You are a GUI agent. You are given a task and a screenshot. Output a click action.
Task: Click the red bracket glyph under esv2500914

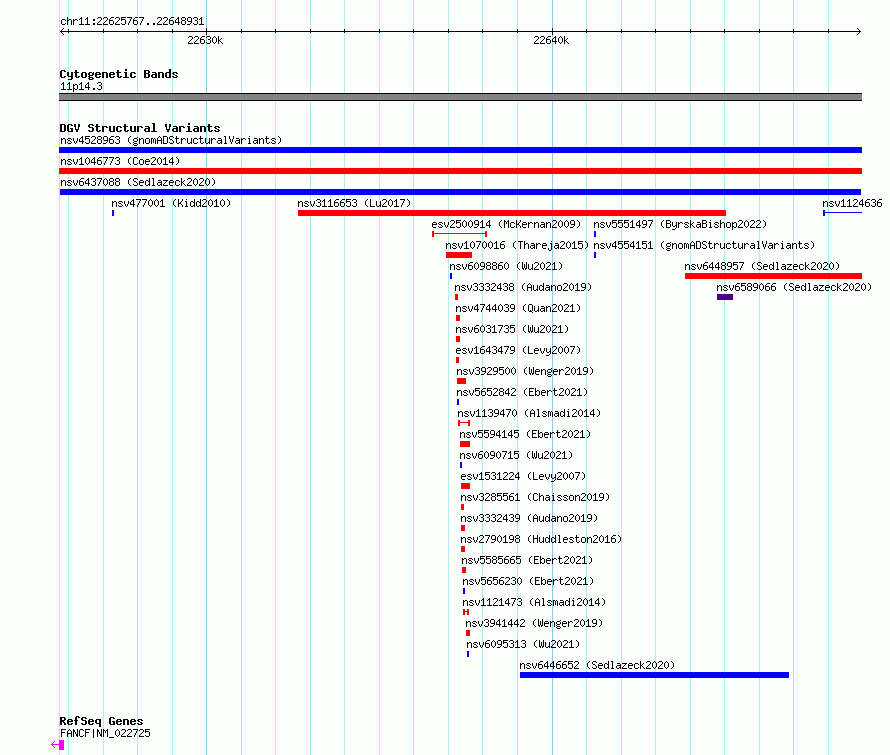pos(459,234)
